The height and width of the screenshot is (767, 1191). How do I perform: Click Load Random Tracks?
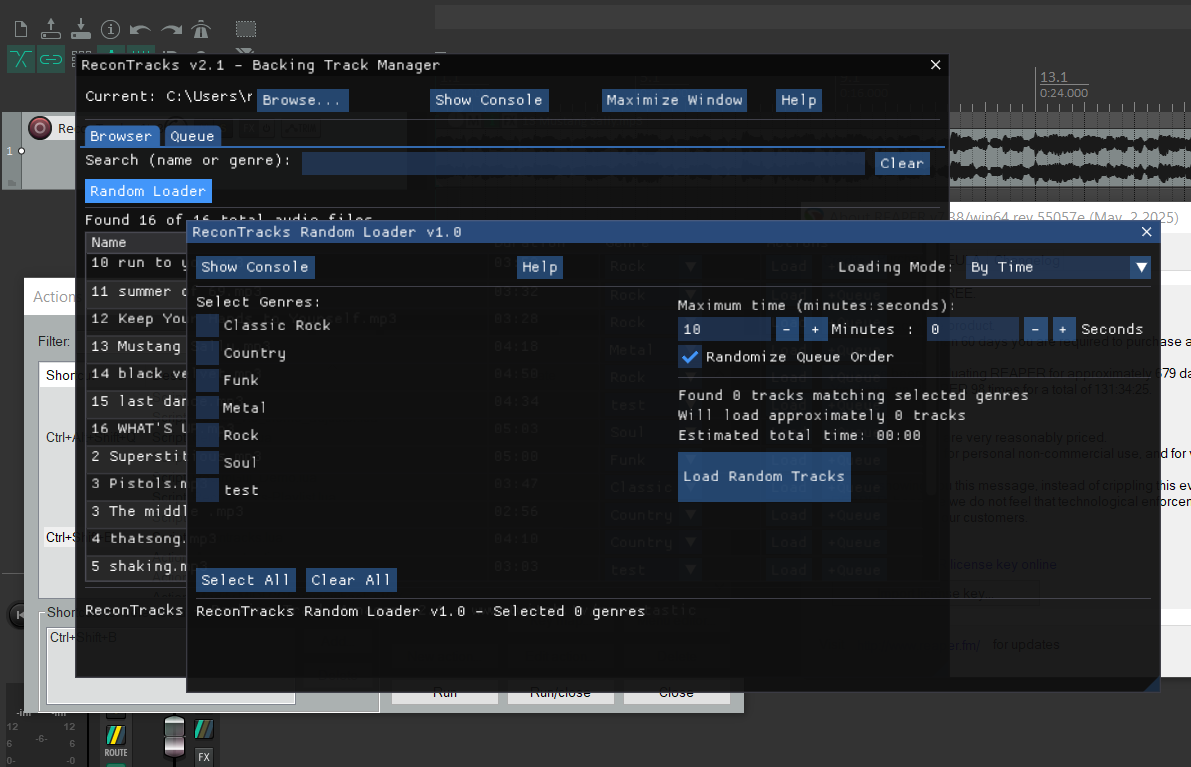pos(764,477)
